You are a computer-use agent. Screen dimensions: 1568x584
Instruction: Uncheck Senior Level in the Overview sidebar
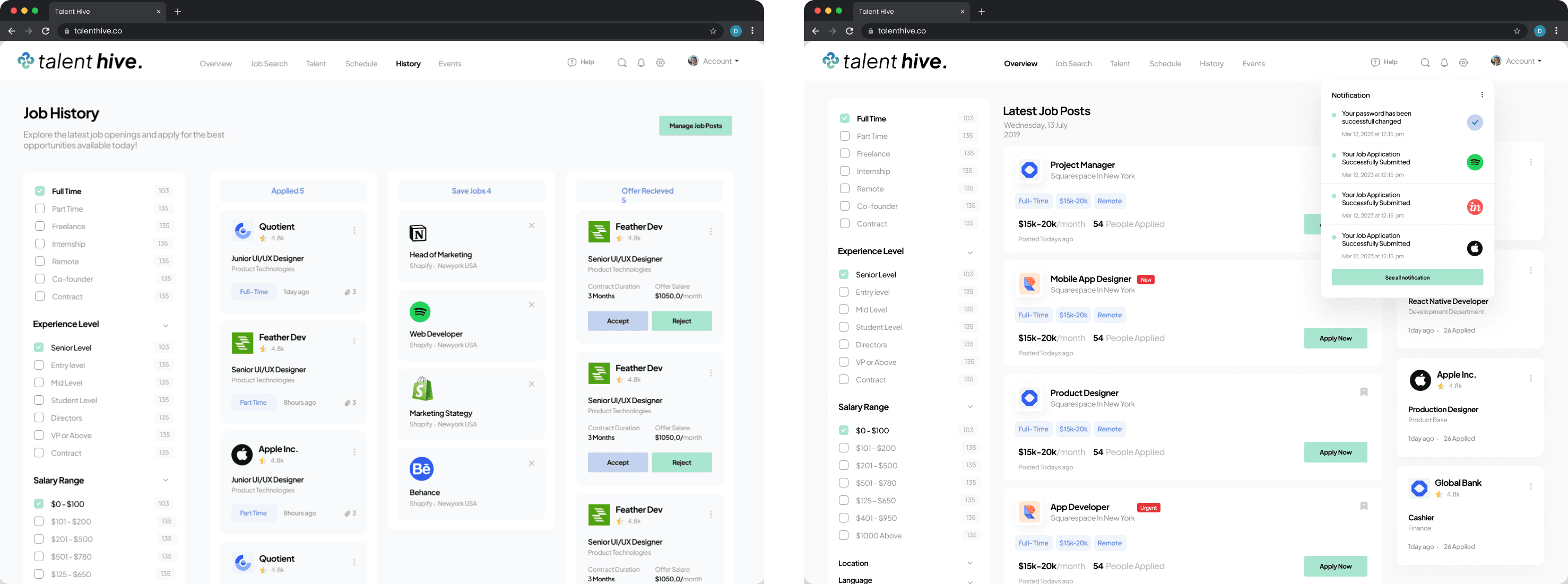pyautogui.click(x=844, y=274)
